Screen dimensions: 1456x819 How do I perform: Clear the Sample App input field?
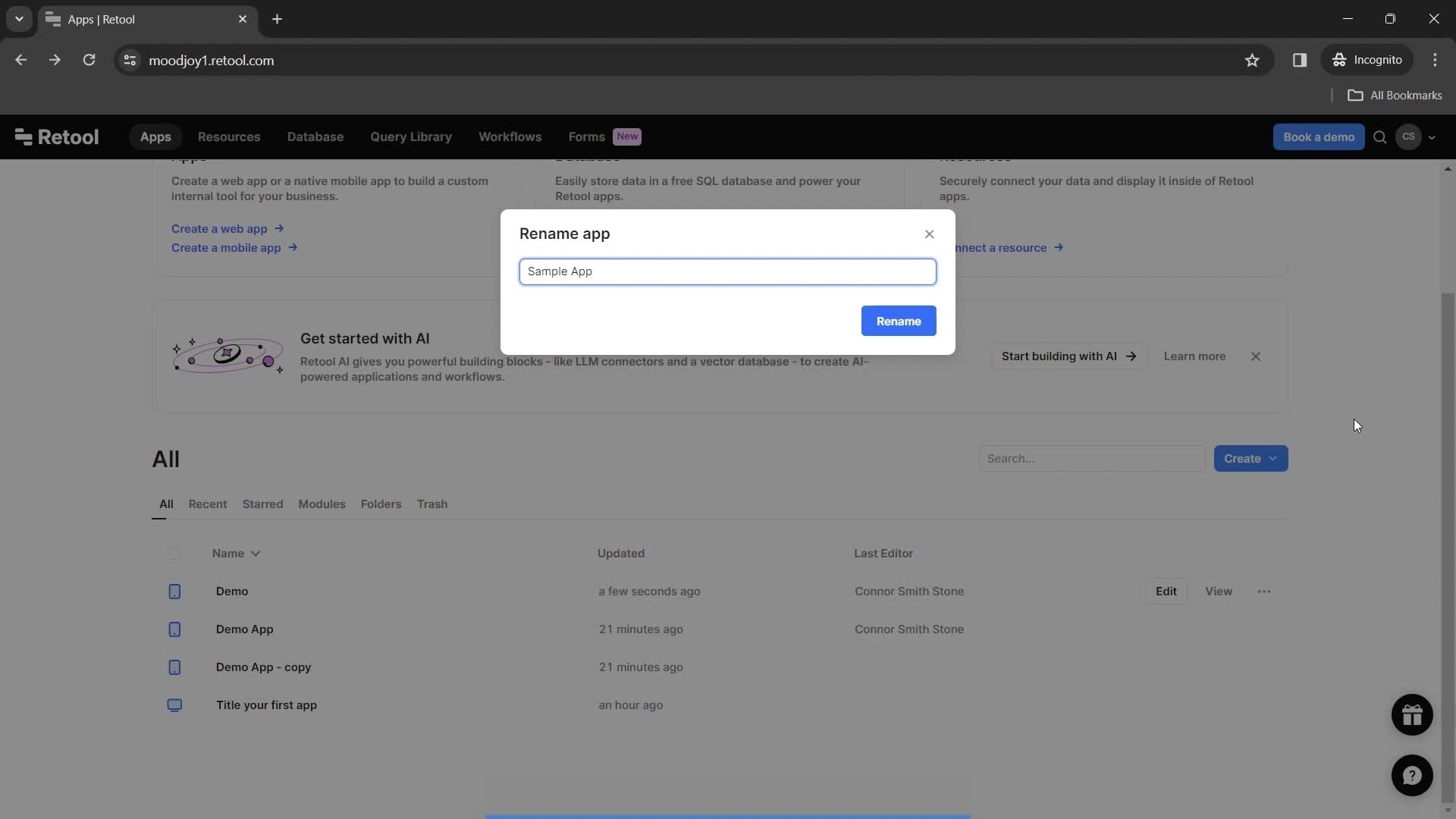[x=727, y=271]
